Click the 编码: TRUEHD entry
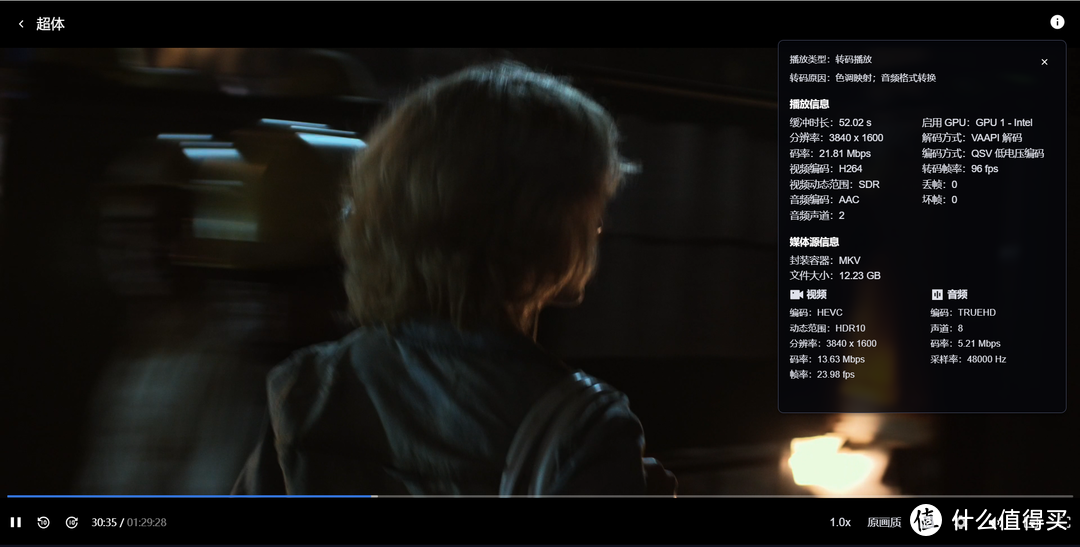Image resolution: width=1080 pixels, height=547 pixels. (x=963, y=313)
